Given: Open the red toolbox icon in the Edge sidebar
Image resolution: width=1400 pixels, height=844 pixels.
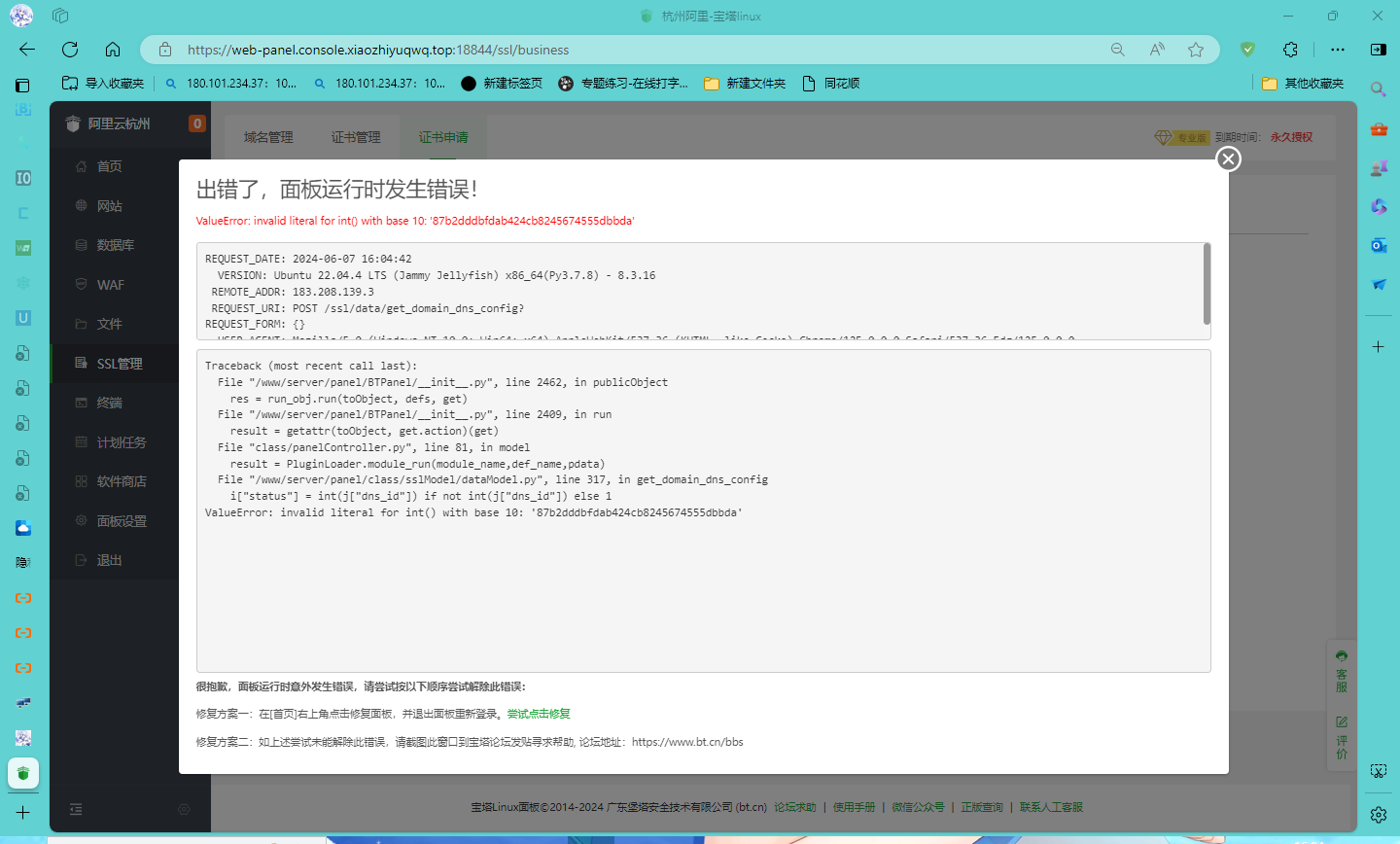Looking at the screenshot, I should pos(1379,128).
